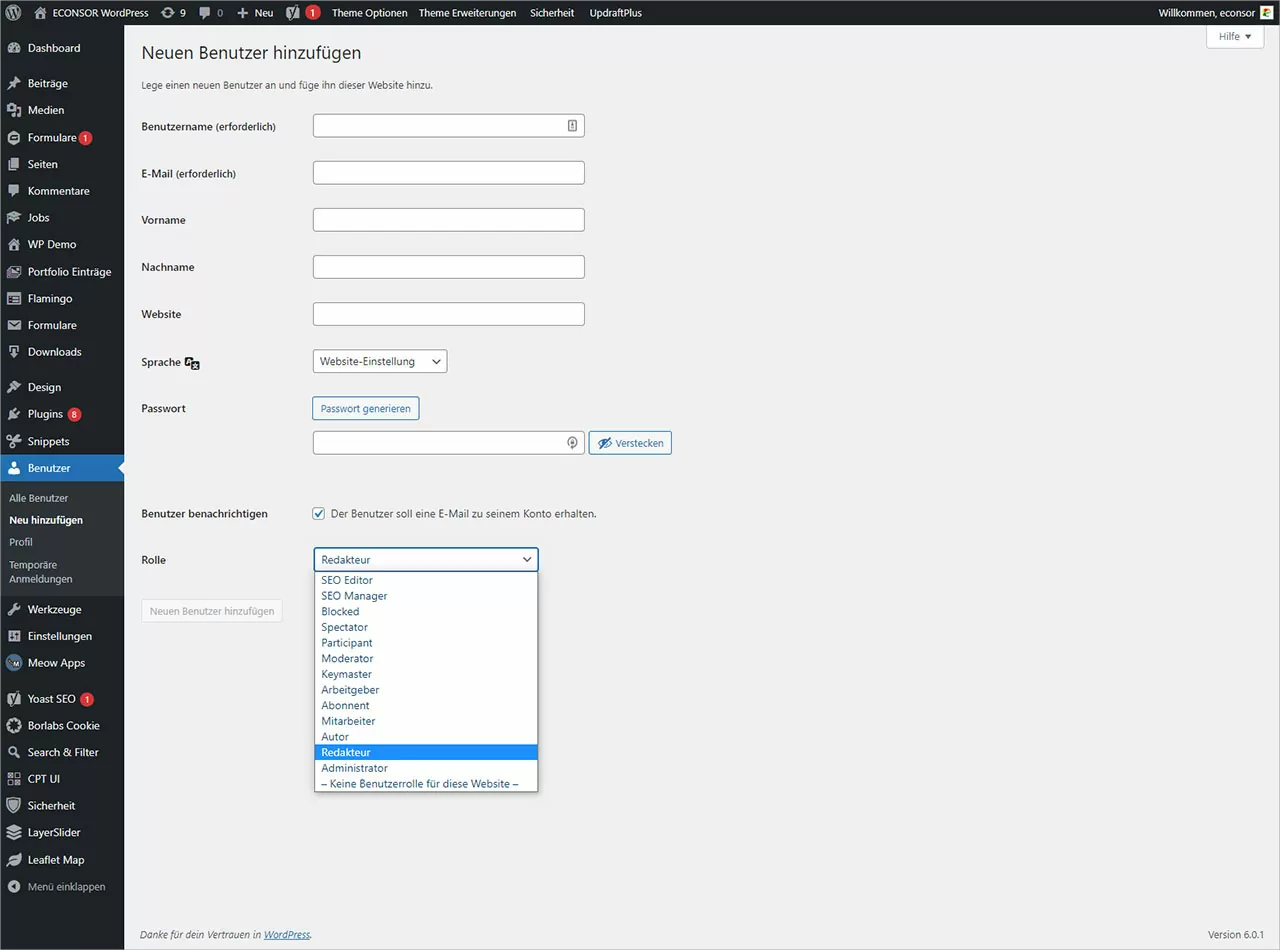Open Theme Optionen in the top bar
1280x950 pixels.
click(x=369, y=13)
